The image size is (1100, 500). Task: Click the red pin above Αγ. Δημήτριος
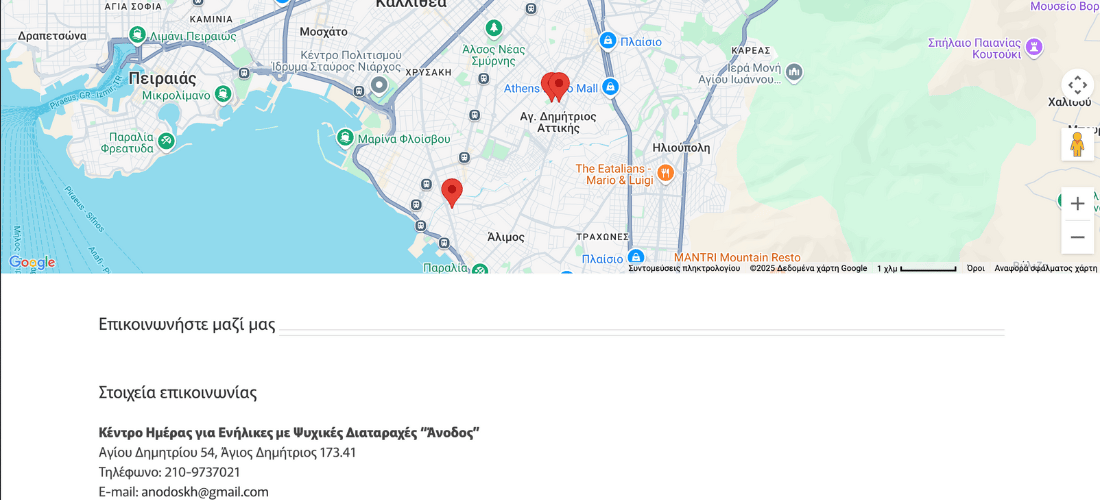coord(560,87)
